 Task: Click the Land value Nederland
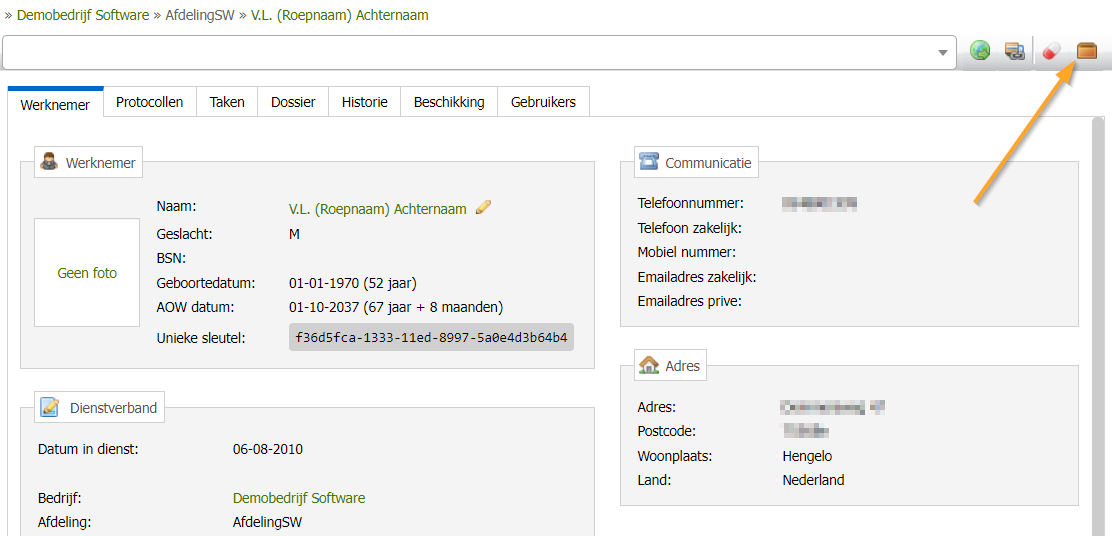tap(813, 480)
